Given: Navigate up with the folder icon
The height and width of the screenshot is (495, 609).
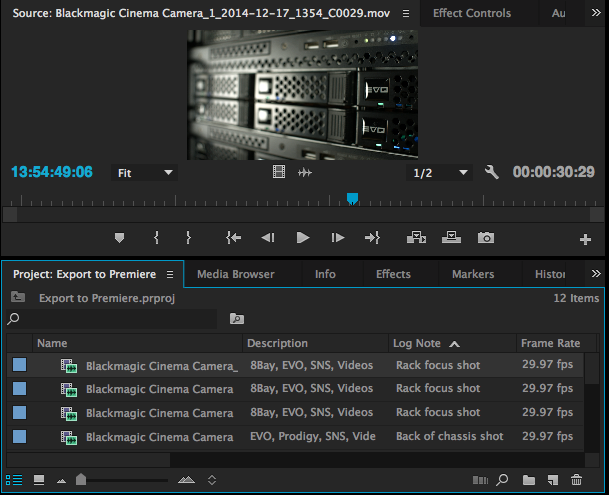Looking at the screenshot, I should pos(18,297).
